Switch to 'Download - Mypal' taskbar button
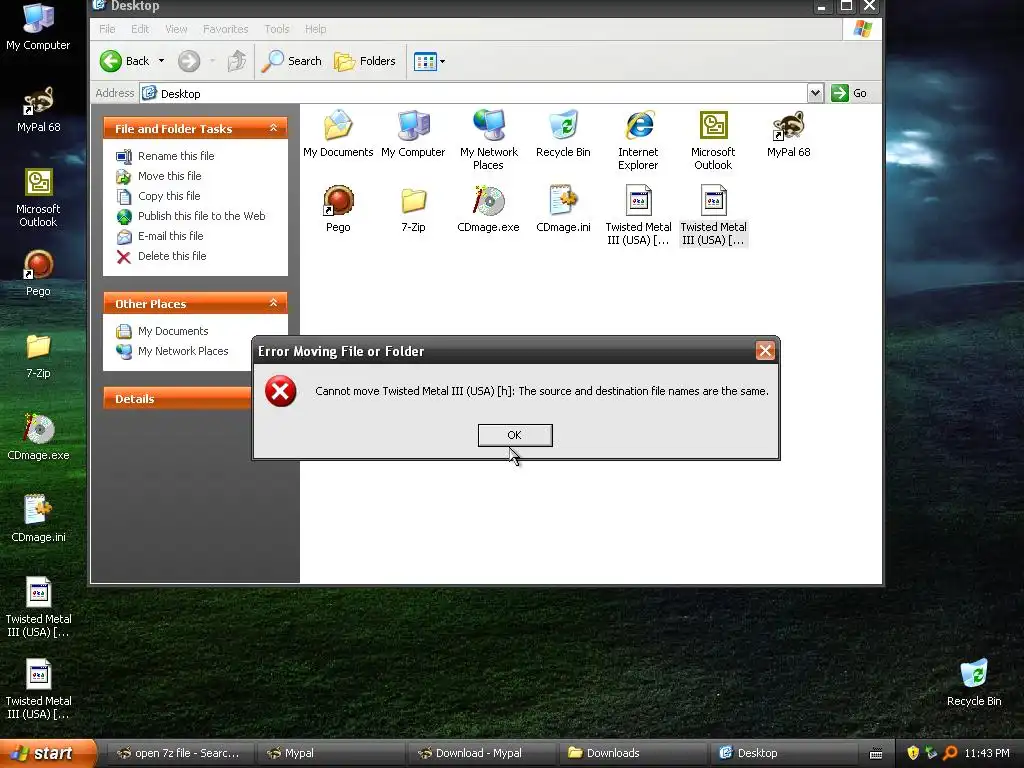 click(x=481, y=753)
